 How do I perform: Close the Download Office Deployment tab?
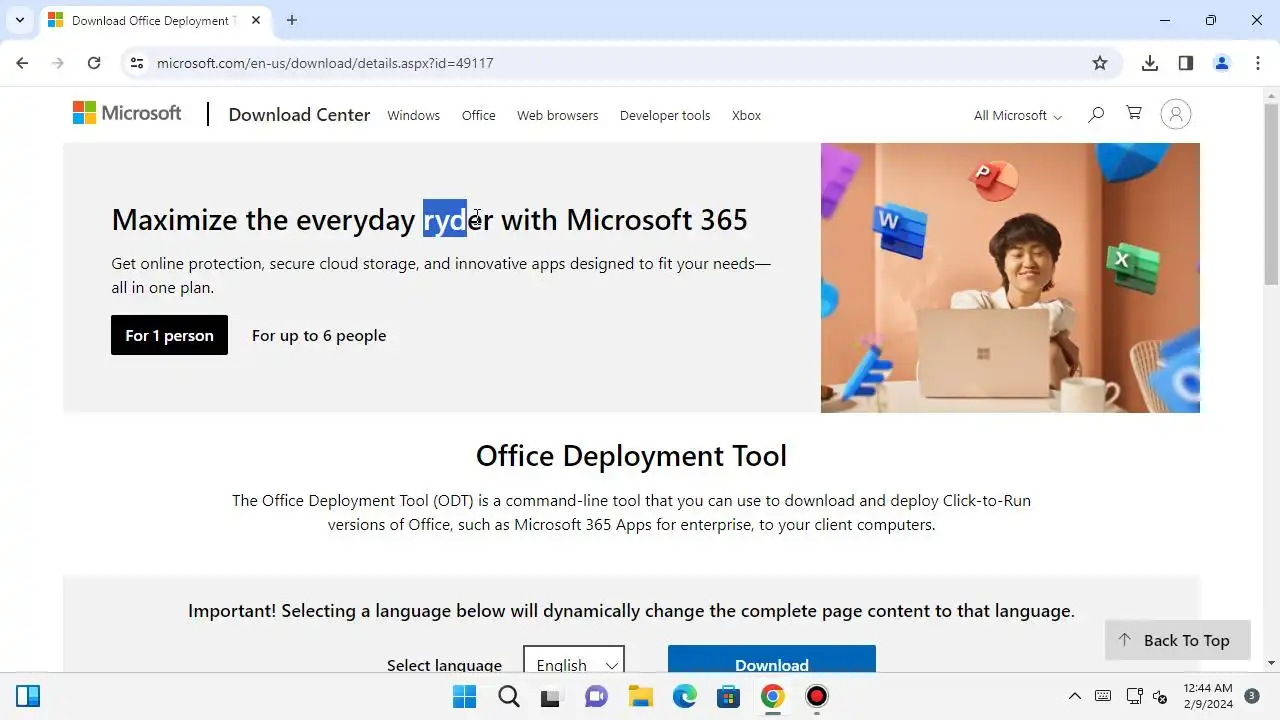coord(257,20)
